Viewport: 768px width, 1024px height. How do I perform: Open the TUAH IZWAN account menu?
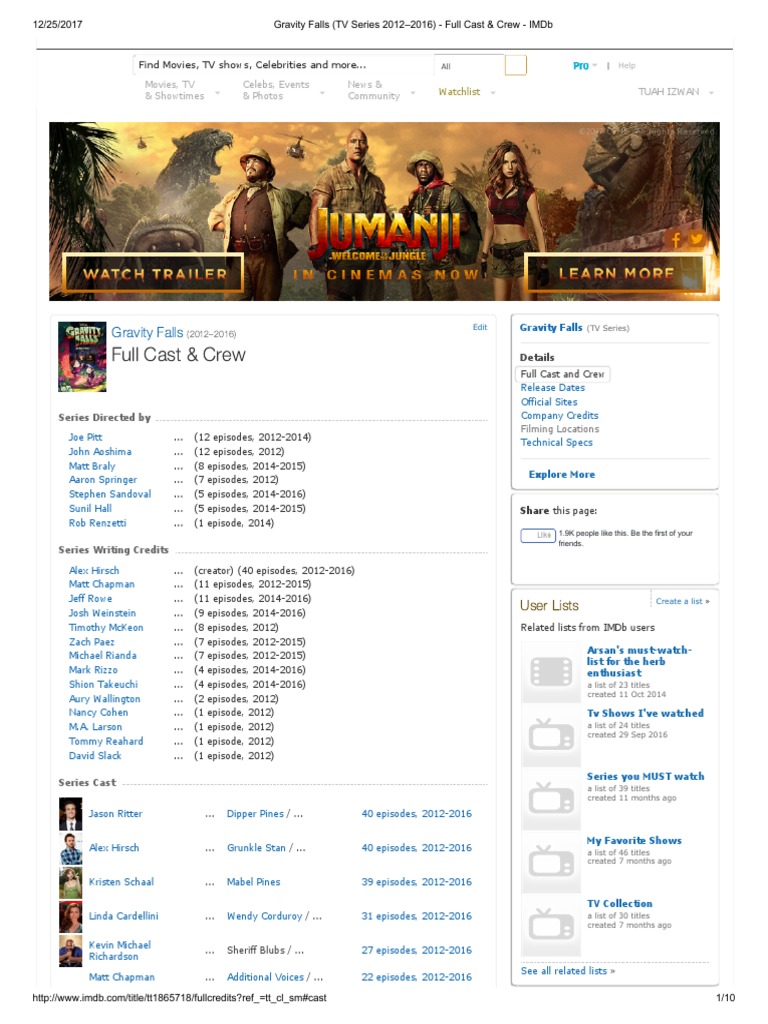[676, 91]
